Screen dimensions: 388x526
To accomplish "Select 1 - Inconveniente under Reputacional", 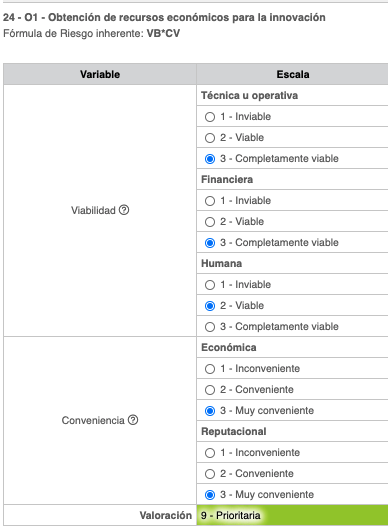I will pyautogui.click(x=210, y=453).
